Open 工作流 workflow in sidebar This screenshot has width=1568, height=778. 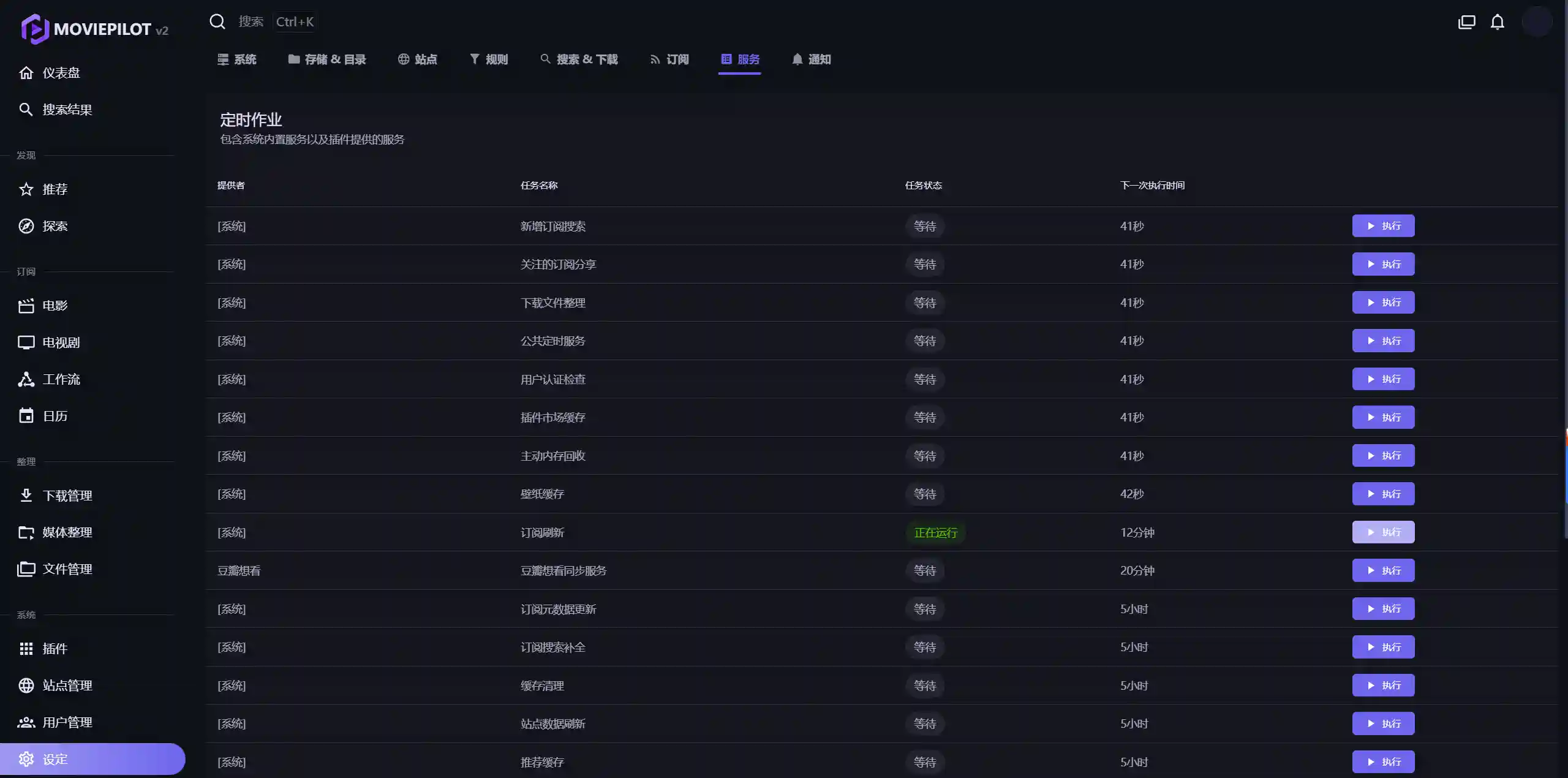click(x=61, y=379)
